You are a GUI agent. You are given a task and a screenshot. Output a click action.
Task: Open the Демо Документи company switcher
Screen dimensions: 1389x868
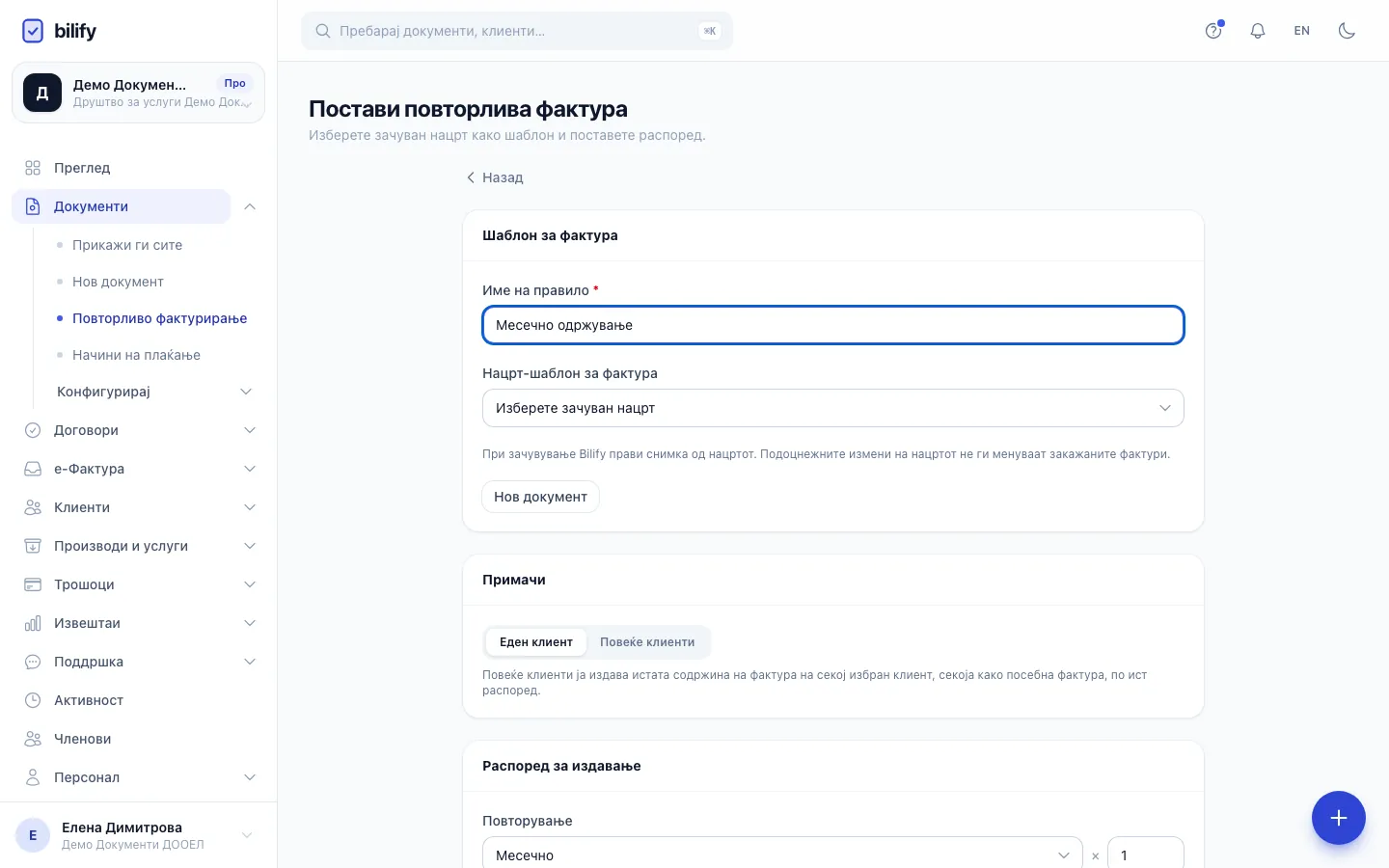pyautogui.click(x=138, y=93)
